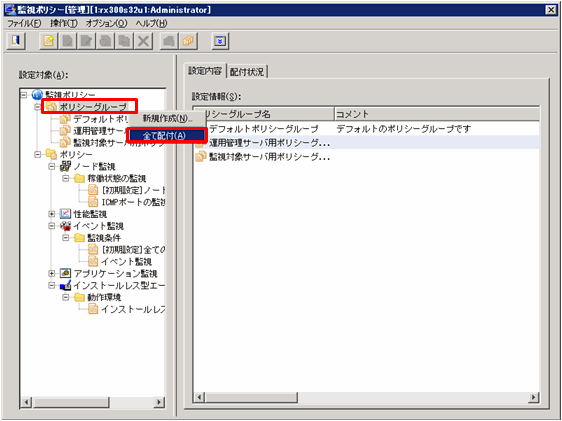This screenshot has width=562, height=421.
Task: Click the 性能監視 chart icon
Action: click(66, 214)
